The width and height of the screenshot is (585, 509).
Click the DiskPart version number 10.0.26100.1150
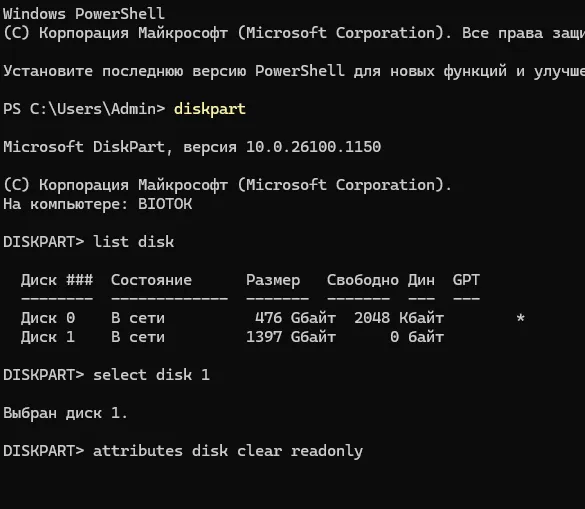[313, 147]
